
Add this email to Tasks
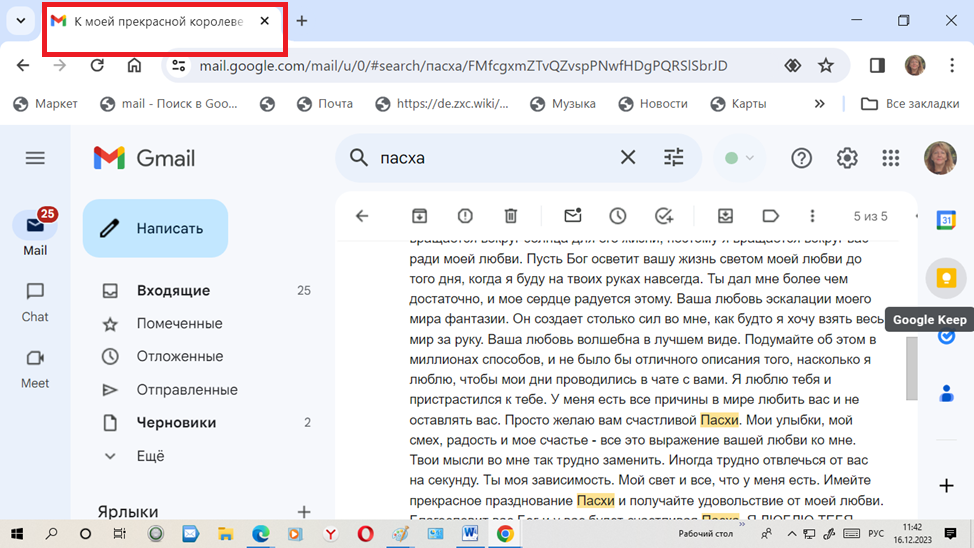(664, 216)
